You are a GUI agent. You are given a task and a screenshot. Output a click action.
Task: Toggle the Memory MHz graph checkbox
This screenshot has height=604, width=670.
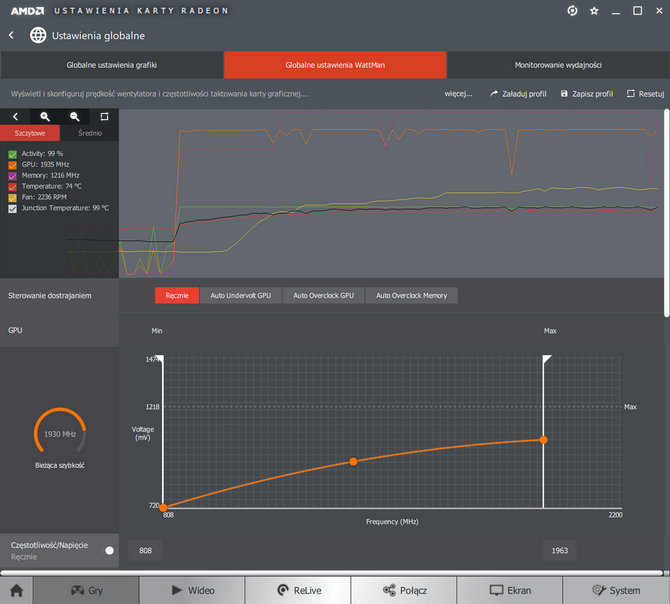click(x=12, y=176)
